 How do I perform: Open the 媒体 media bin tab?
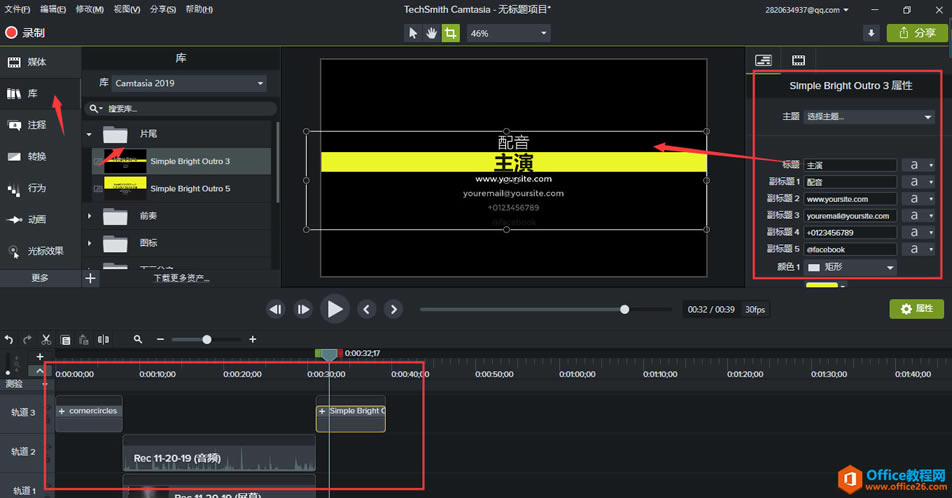(40, 62)
